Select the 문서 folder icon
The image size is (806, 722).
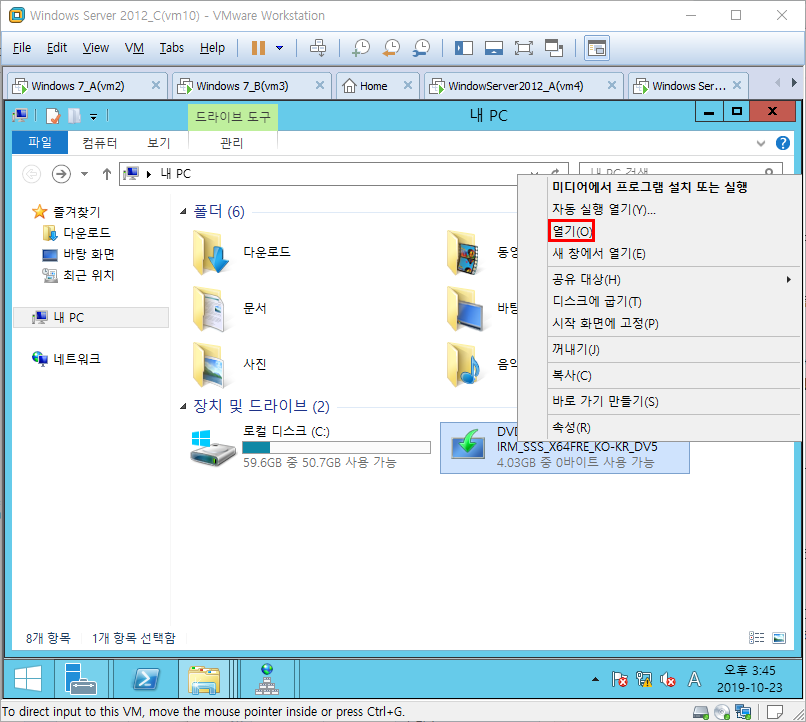tap(209, 308)
